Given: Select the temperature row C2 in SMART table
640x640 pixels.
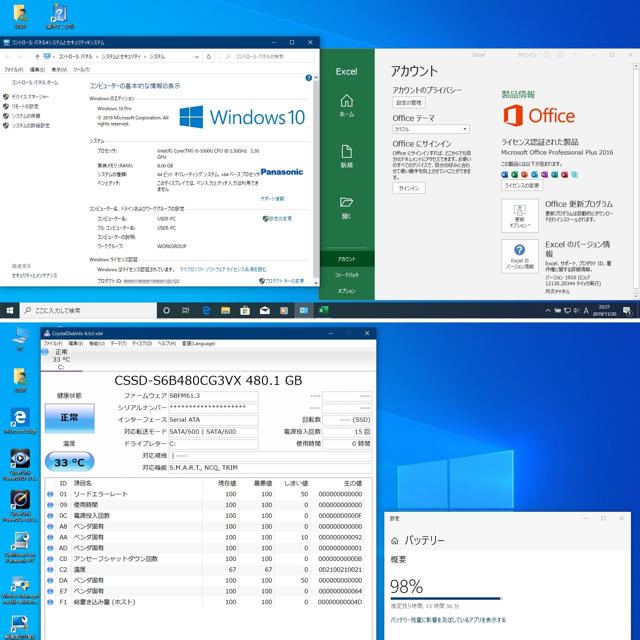Looking at the screenshot, I should coord(208,569).
